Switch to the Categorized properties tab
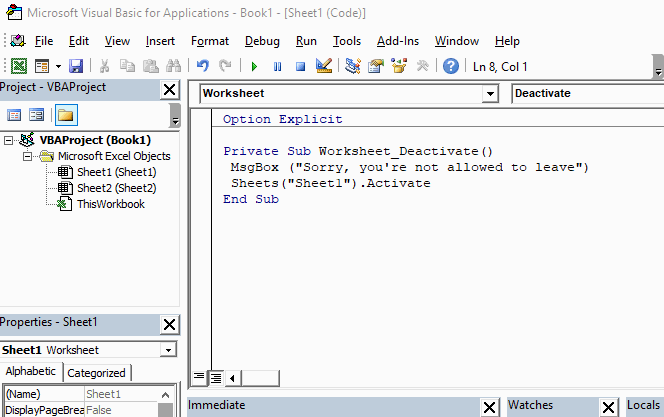 point(97,373)
